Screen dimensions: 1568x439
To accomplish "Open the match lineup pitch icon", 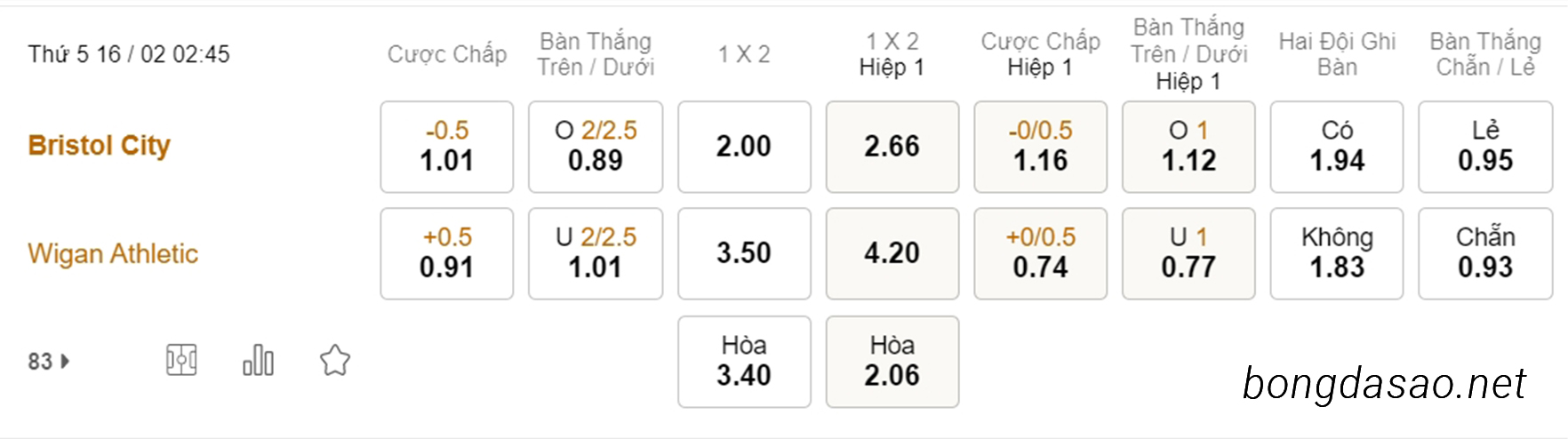I will pyautogui.click(x=181, y=360).
